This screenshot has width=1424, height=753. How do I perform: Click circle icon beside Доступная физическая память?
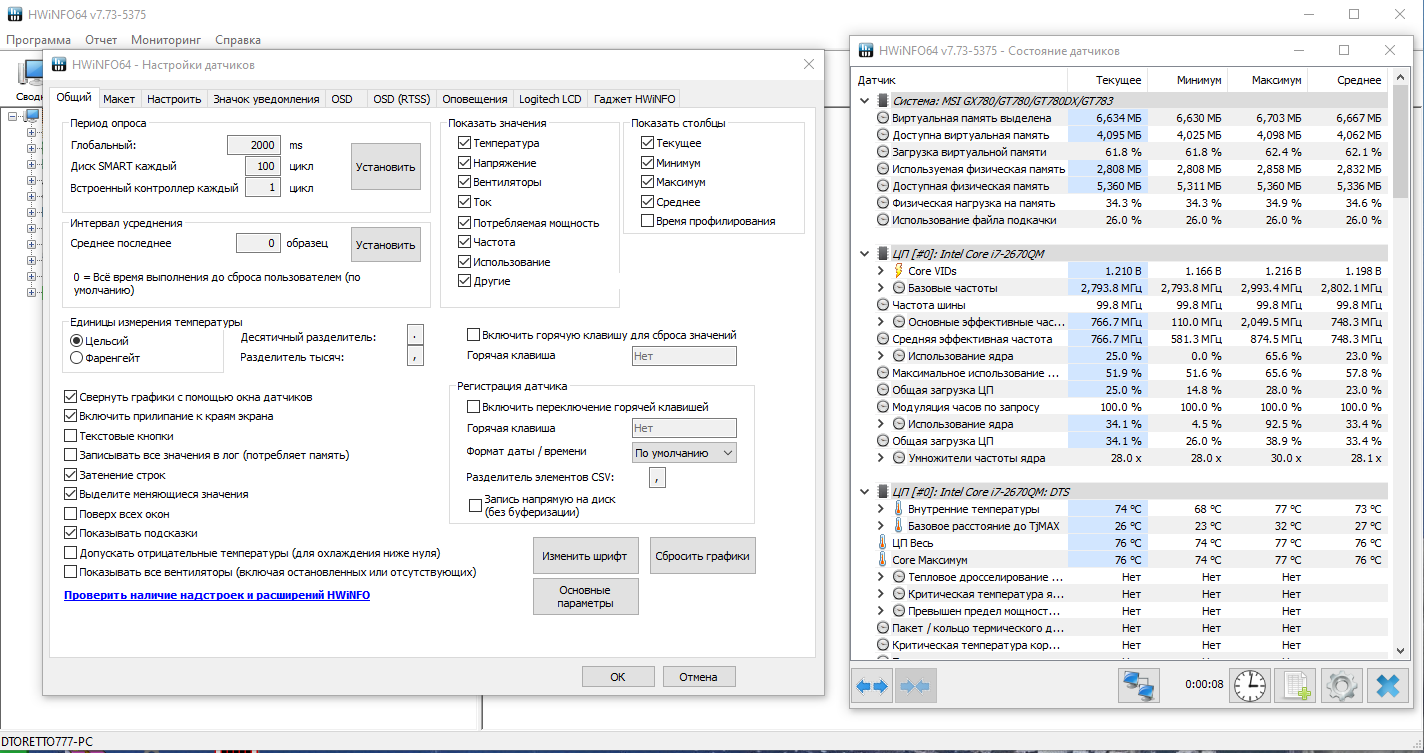(x=883, y=186)
